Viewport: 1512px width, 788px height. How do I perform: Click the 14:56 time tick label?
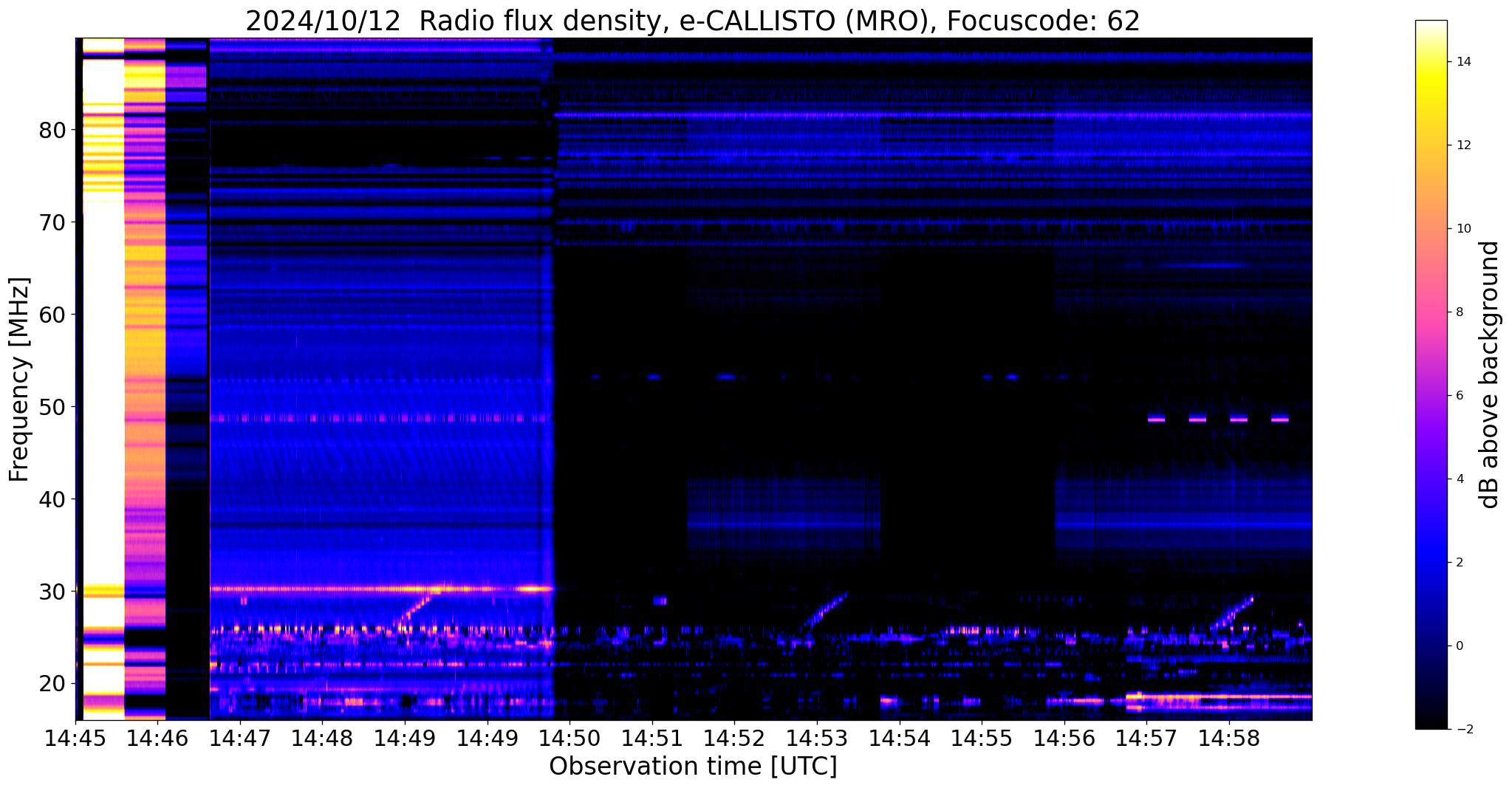tap(1064, 739)
